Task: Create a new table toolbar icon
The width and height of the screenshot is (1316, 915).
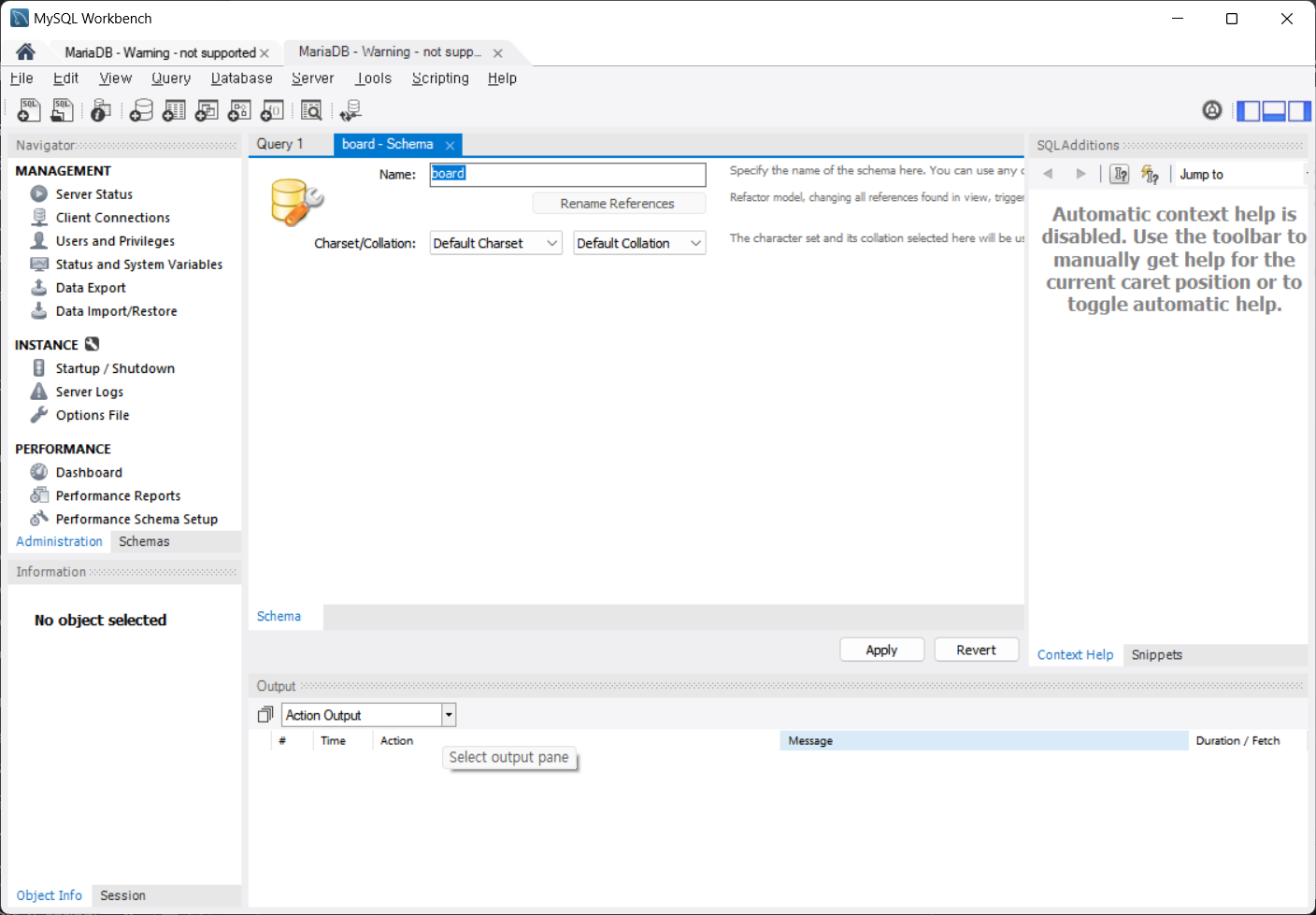Action: coord(174,110)
